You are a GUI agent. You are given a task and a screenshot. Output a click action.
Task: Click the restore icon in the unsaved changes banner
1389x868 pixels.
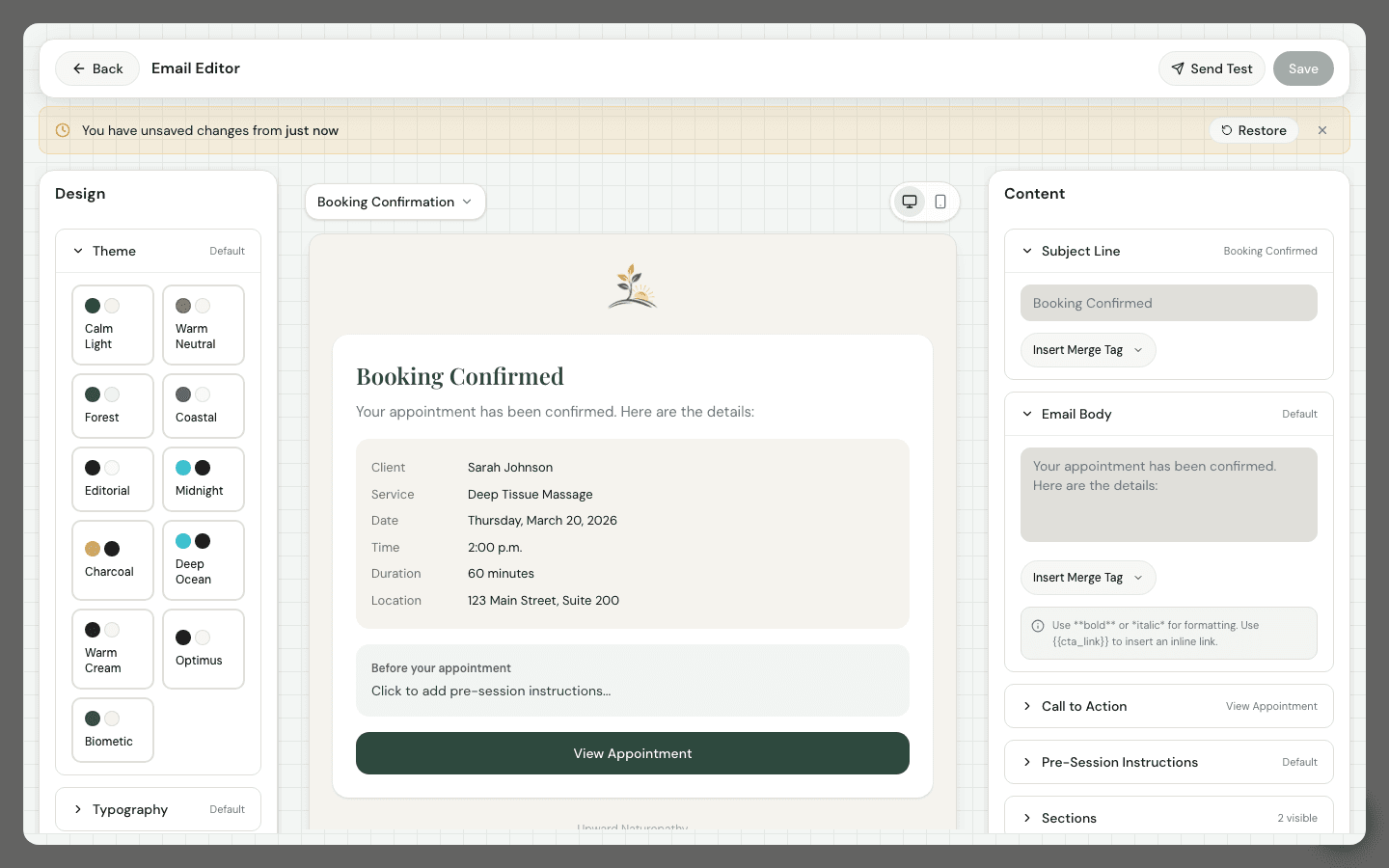point(1228,130)
